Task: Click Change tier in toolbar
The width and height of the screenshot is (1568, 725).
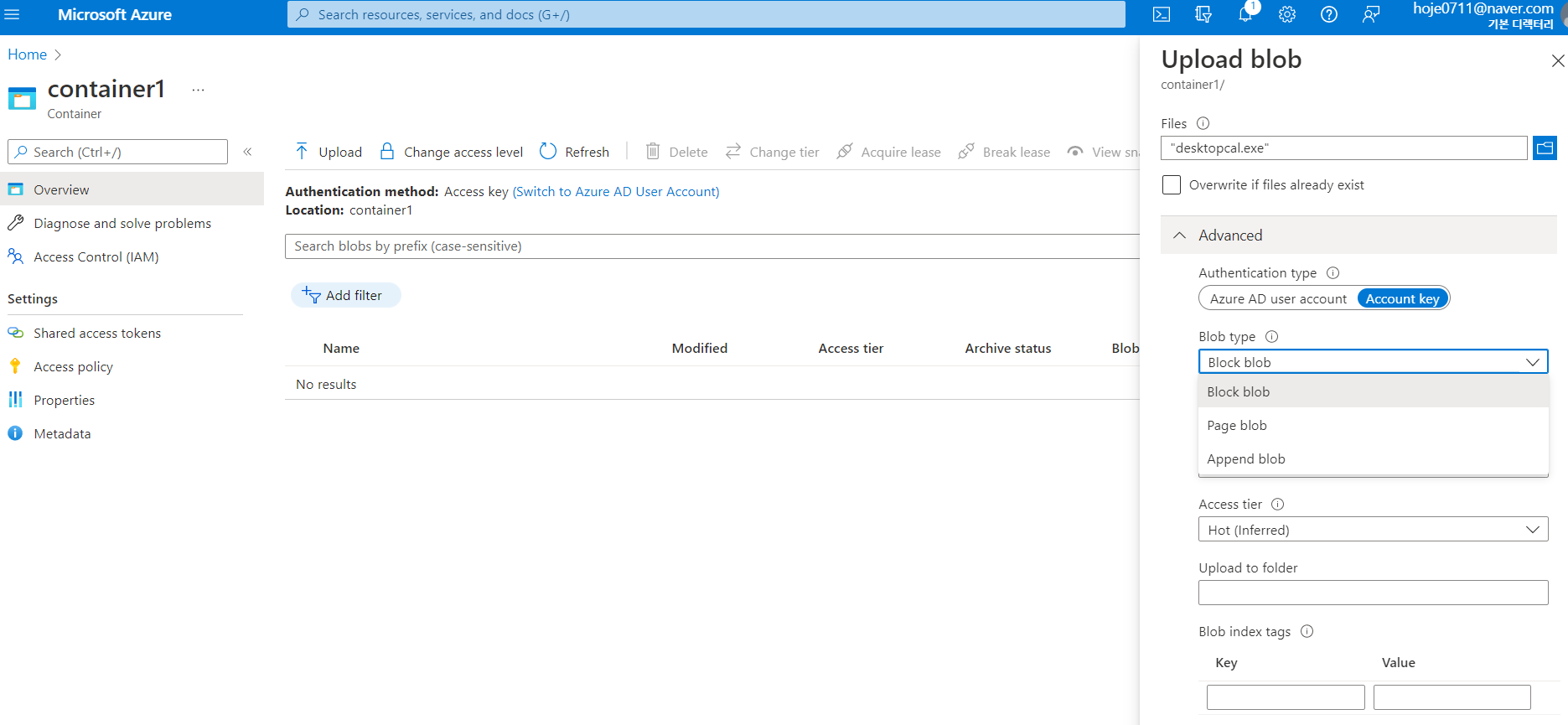Action: (x=772, y=152)
